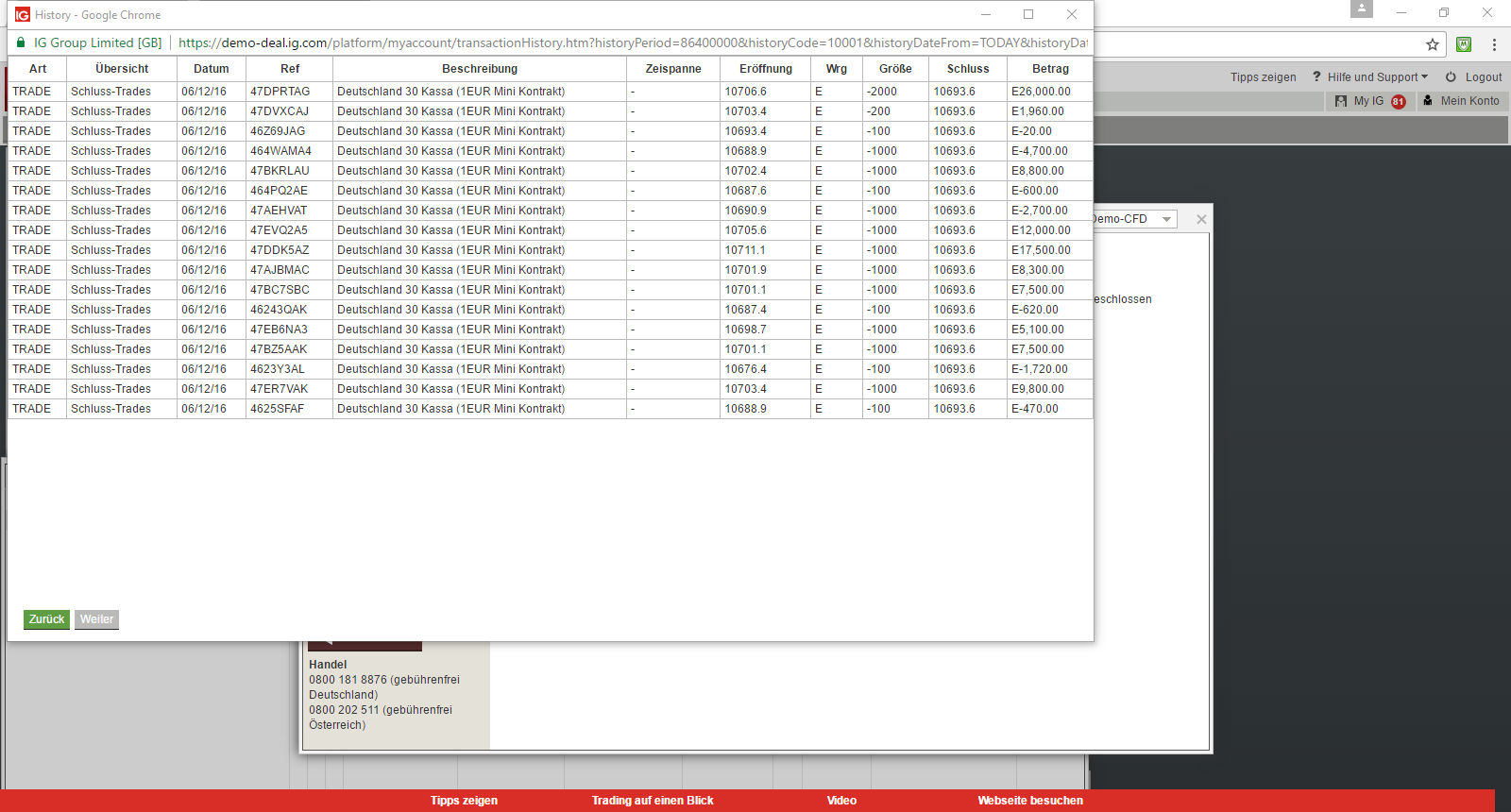Viewport: 1511px width, 812px height.
Task: Click the Video footer link
Action: (x=841, y=801)
